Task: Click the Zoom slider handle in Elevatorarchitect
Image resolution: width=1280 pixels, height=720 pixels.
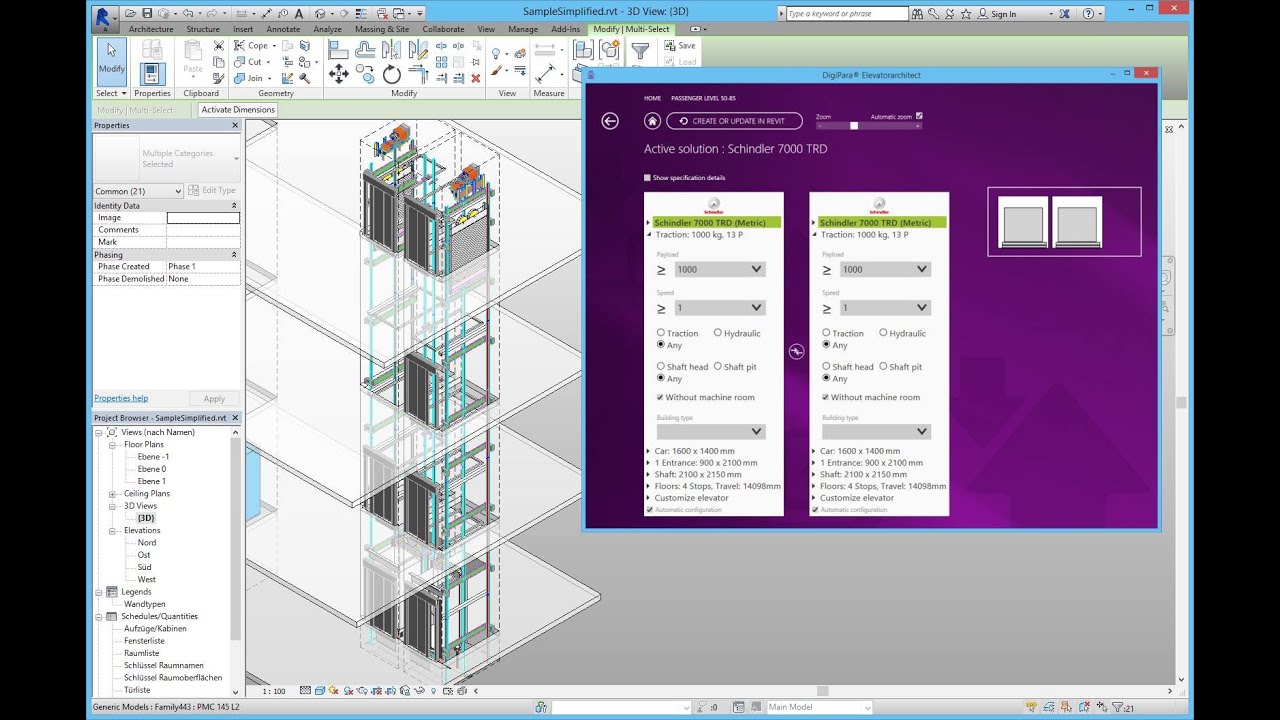Action: click(x=854, y=126)
